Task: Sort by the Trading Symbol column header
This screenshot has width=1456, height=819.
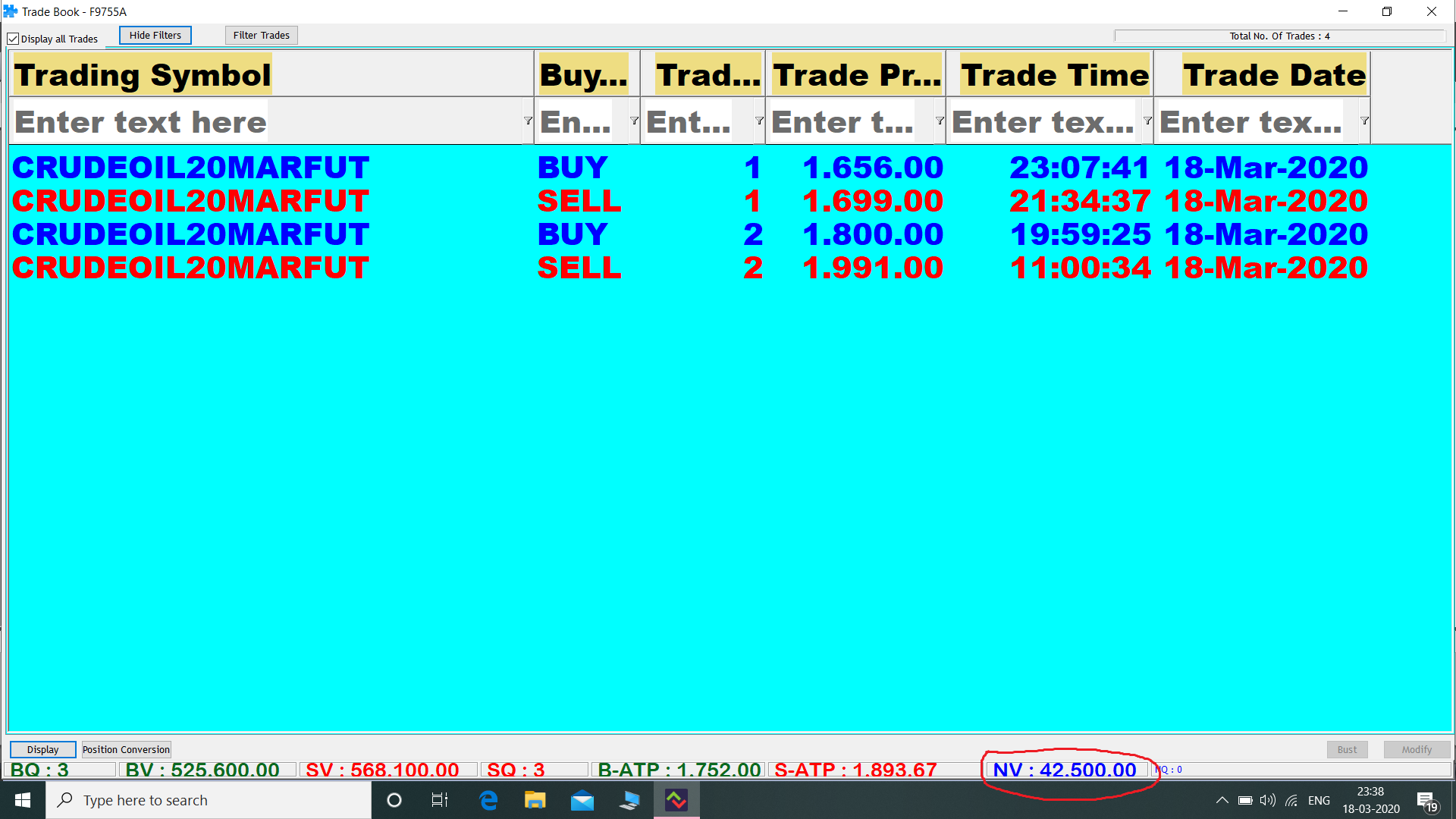Action: click(x=143, y=75)
